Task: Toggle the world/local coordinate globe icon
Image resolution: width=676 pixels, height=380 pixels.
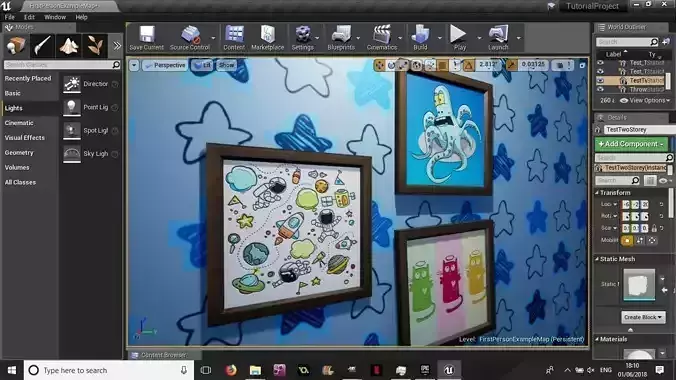Action: tap(417, 65)
